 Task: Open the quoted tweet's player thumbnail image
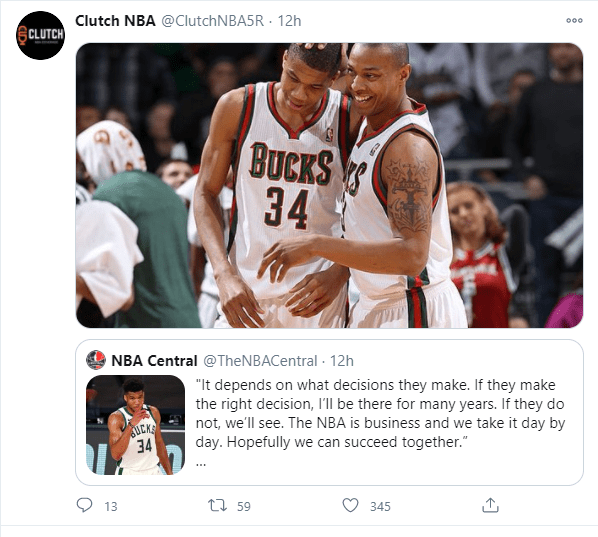(x=135, y=425)
